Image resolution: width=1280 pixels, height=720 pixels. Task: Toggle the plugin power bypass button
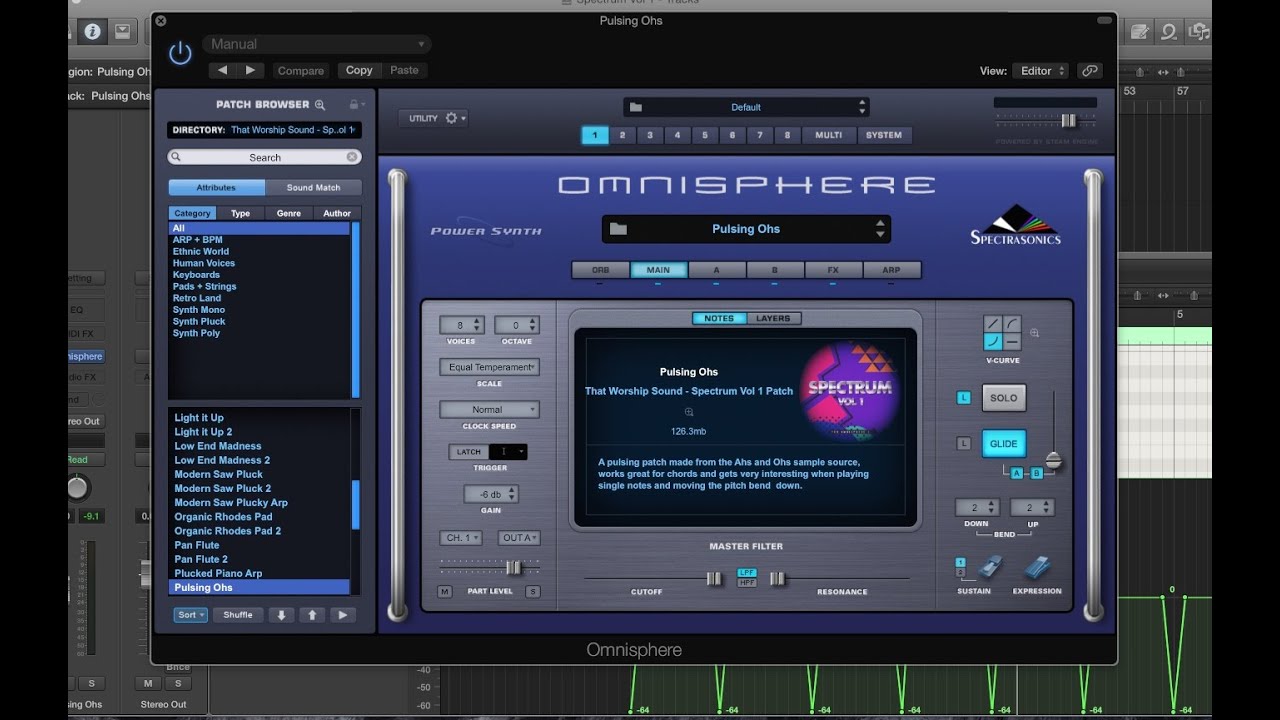(180, 53)
